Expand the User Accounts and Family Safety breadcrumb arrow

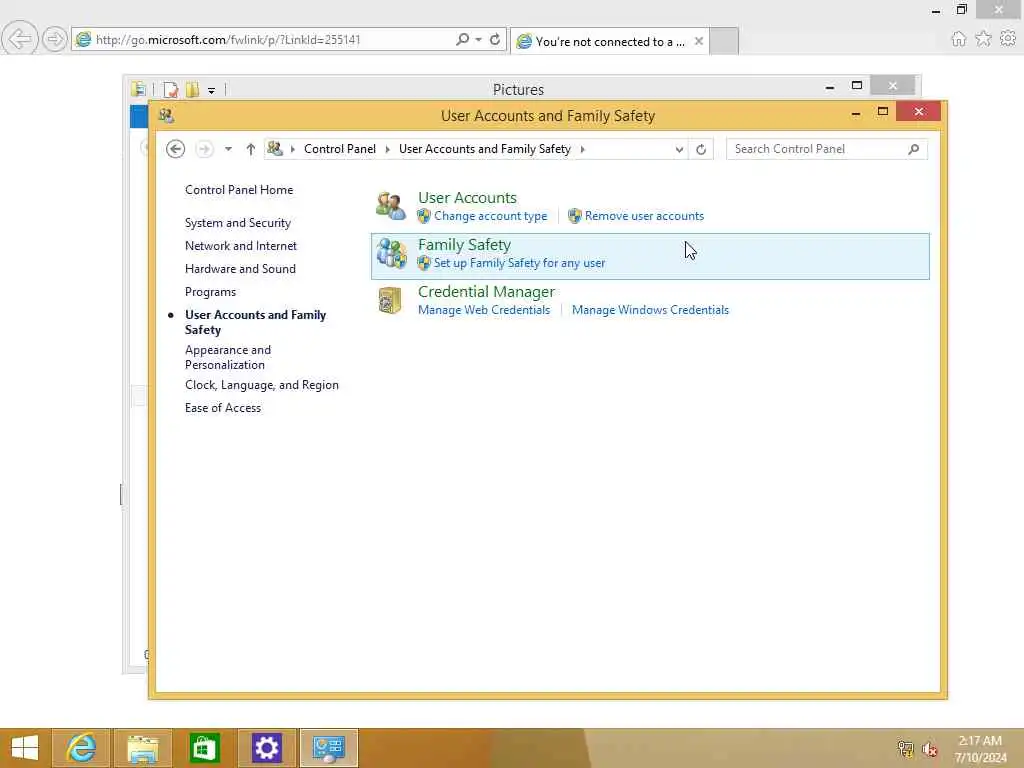point(582,149)
